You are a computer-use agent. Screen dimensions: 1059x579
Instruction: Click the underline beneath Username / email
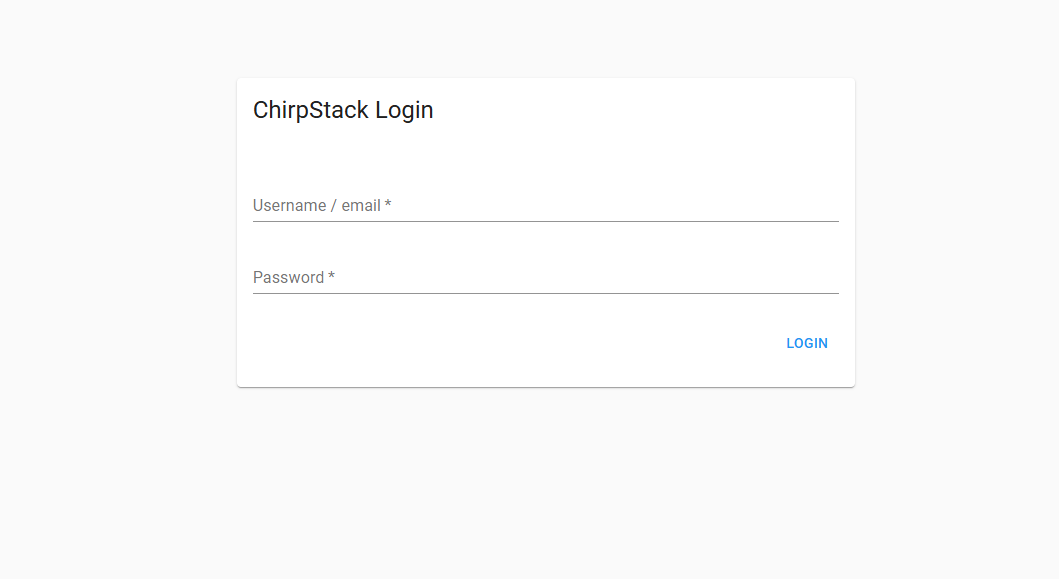pyautogui.click(x=545, y=221)
